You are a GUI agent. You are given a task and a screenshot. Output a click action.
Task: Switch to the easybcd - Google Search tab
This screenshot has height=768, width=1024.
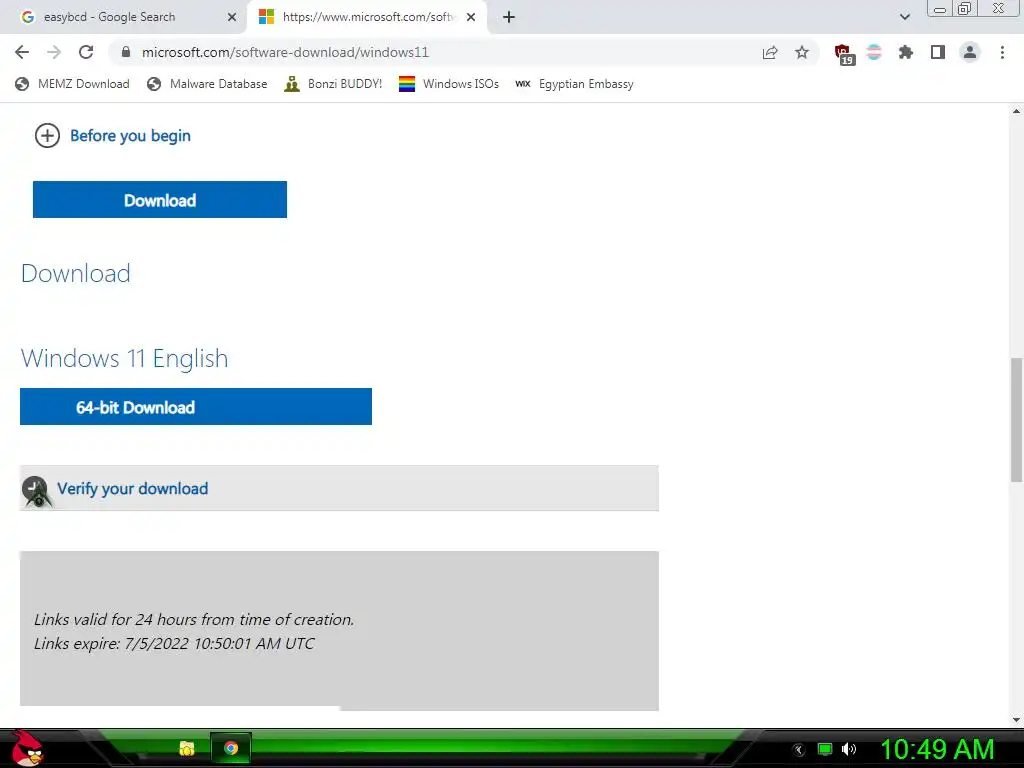click(124, 17)
